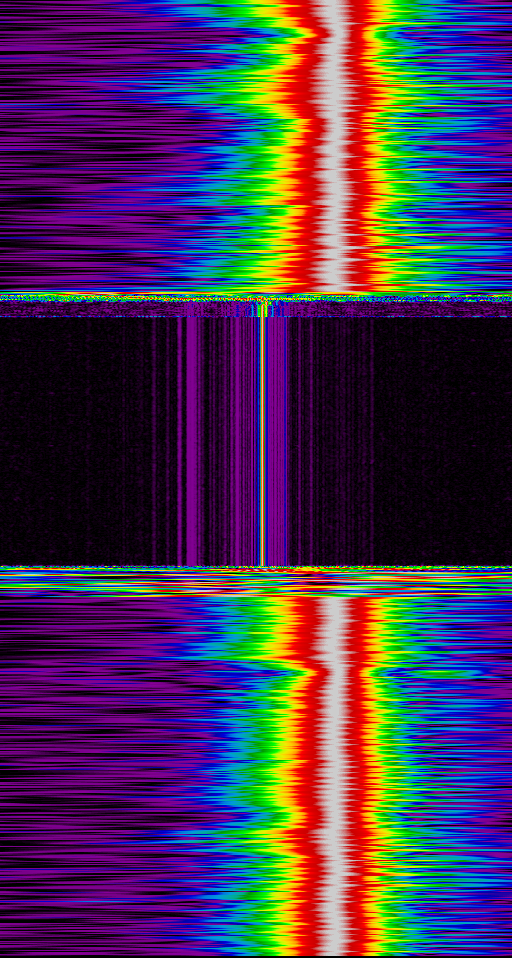
Task: Click the noisy speckled strip above the dark band
Action: tap(256, 305)
